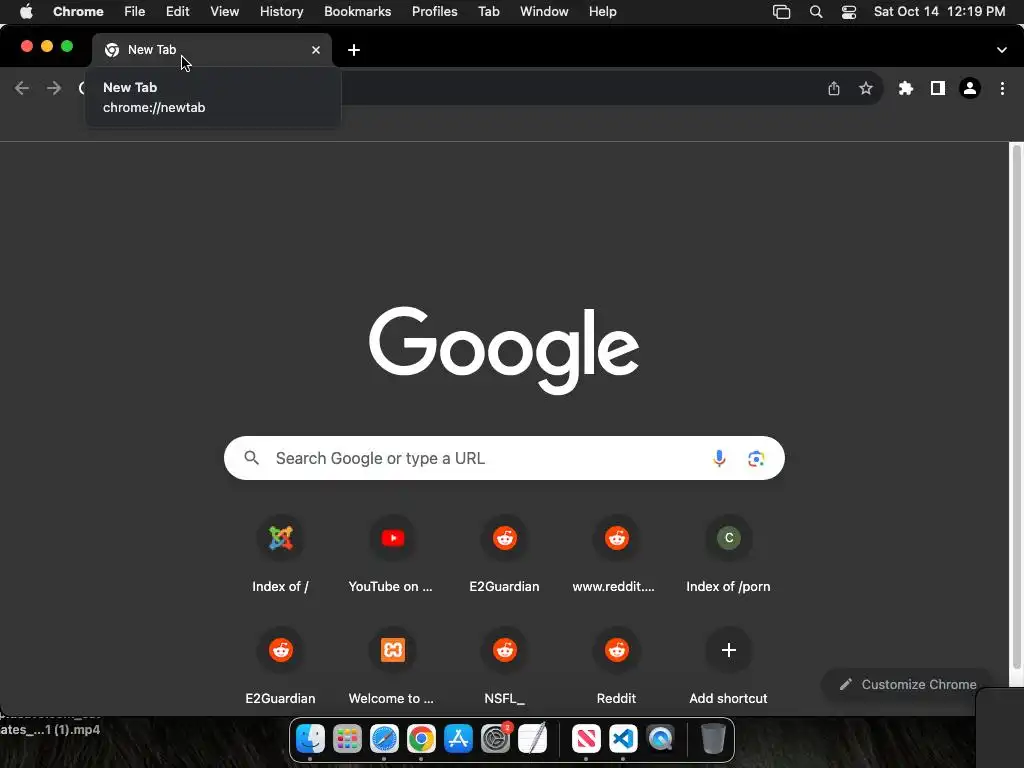1024x768 pixels.
Task: Open the Bookmarks menu
Action: click(x=358, y=12)
